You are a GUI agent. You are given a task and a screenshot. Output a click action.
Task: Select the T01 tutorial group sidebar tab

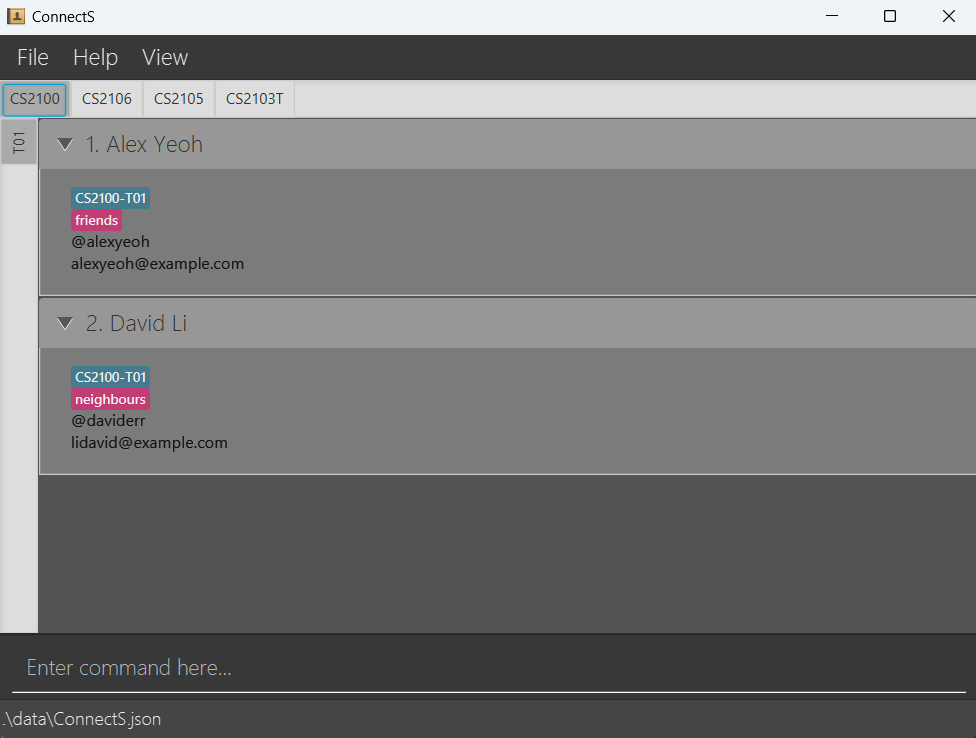coord(18,141)
